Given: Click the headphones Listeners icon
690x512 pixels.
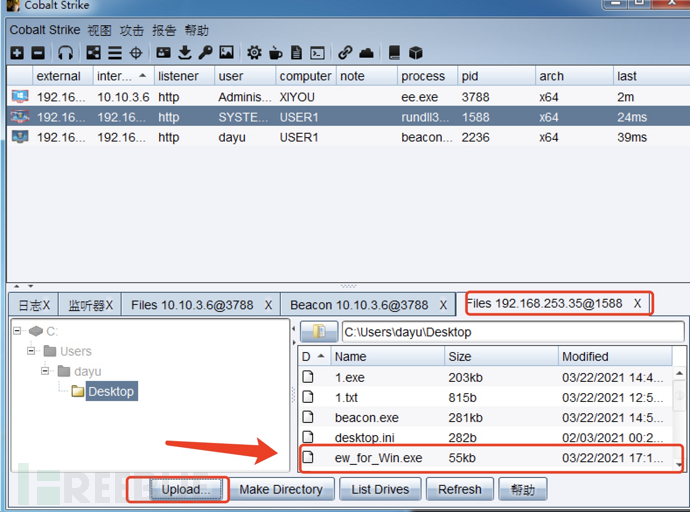Looking at the screenshot, I should [66, 53].
